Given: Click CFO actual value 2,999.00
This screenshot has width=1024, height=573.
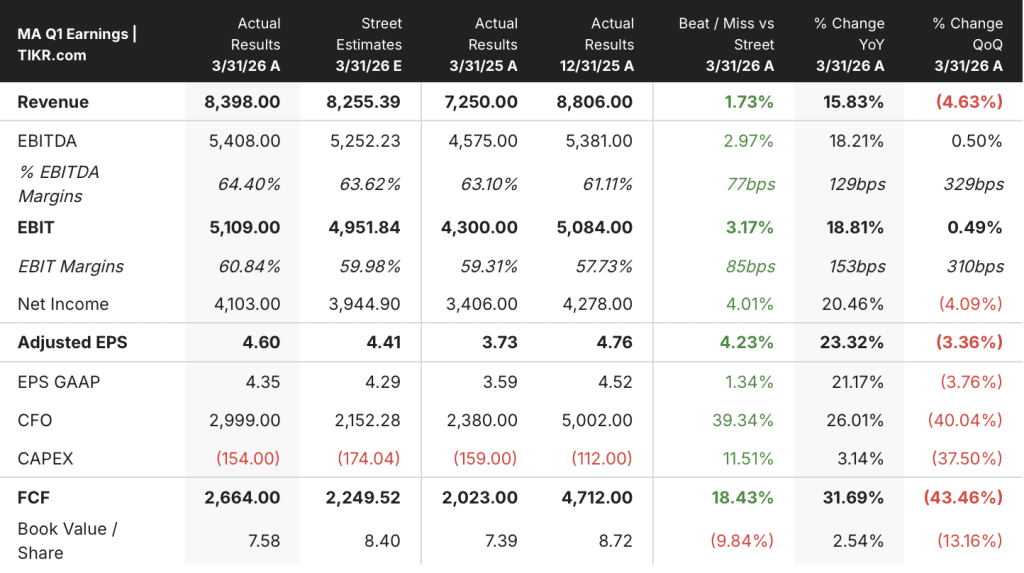Looking at the screenshot, I should 244,420.
